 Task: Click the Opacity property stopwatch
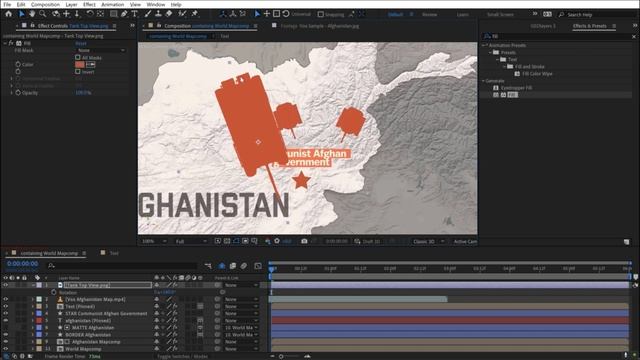coord(18,93)
